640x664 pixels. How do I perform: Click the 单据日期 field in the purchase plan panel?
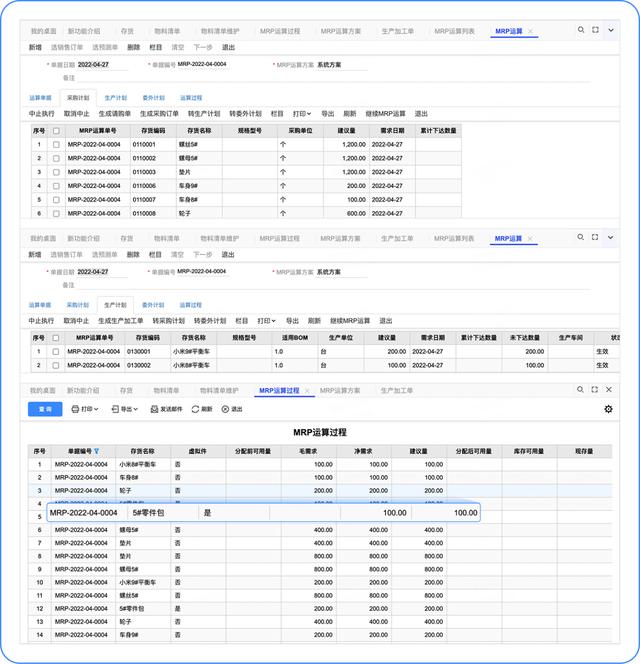(x=102, y=65)
